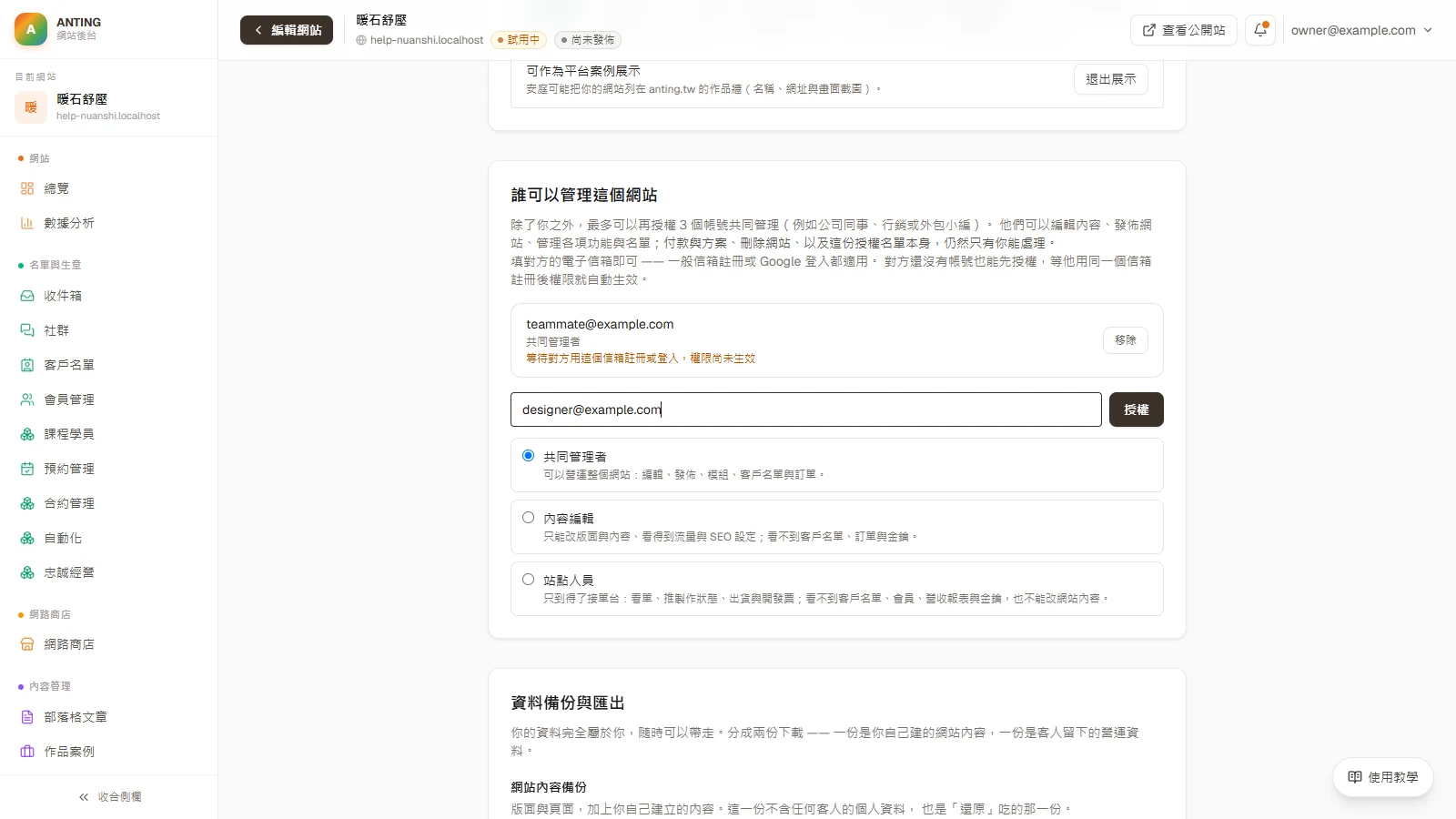The width and height of the screenshot is (1456, 819).
Task: Open the 社群 chat icon
Action: click(x=27, y=330)
